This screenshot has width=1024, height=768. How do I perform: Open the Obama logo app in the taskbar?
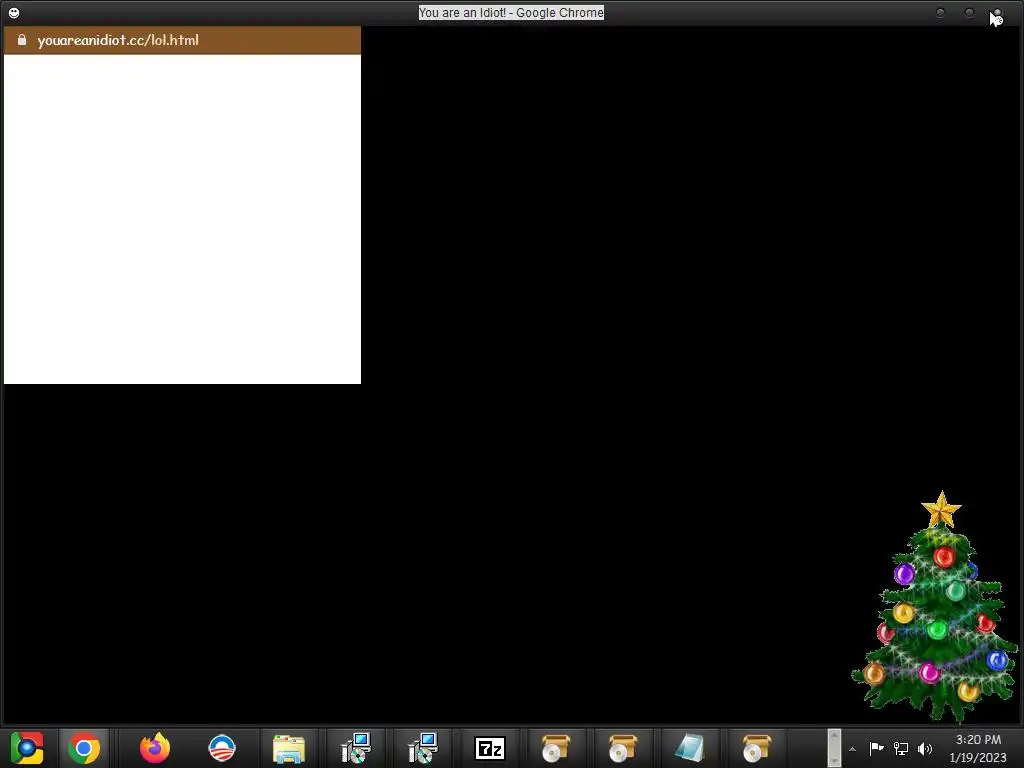pos(222,748)
